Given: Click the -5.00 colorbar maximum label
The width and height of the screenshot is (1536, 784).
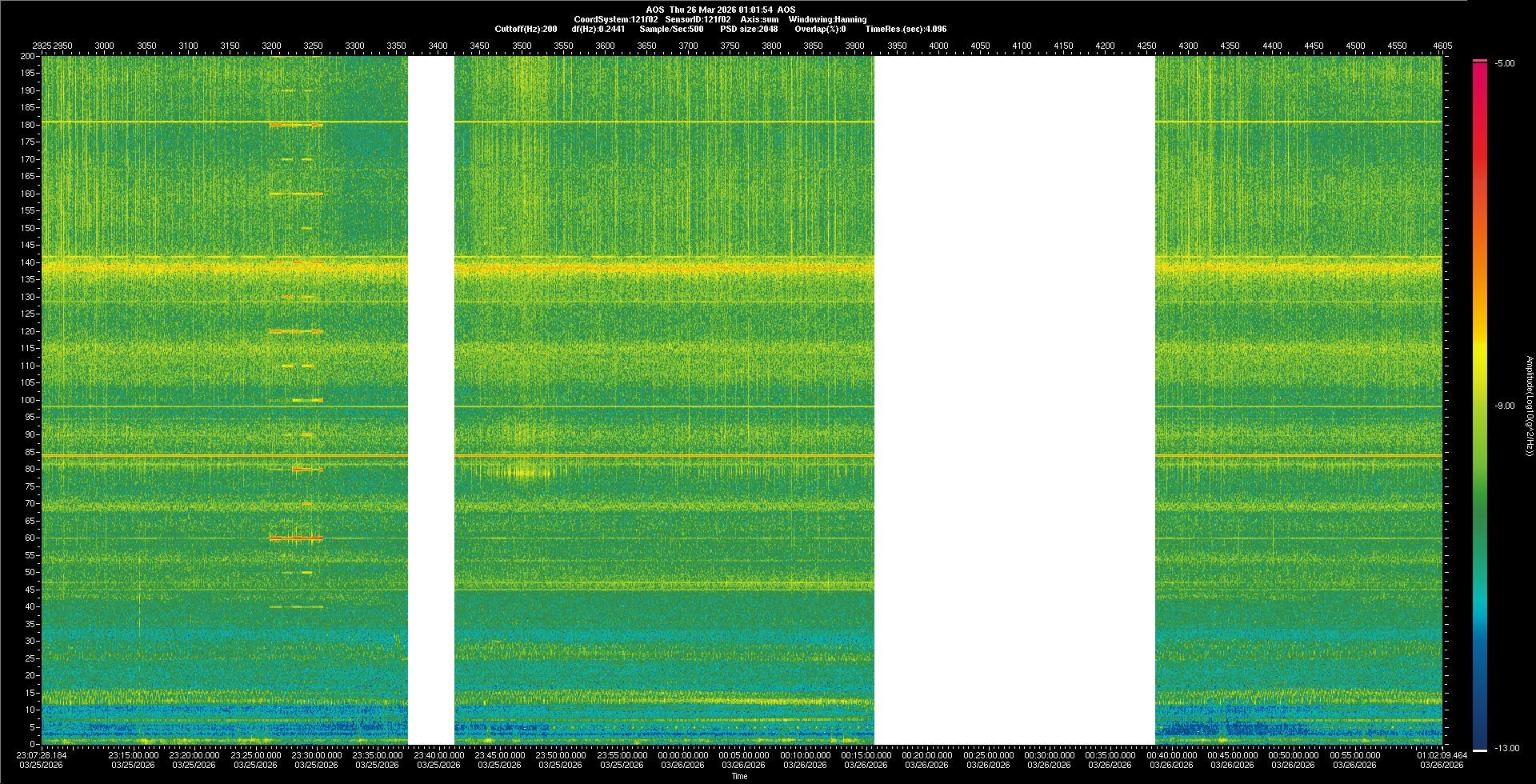Looking at the screenshot, I should (1505, 63).
